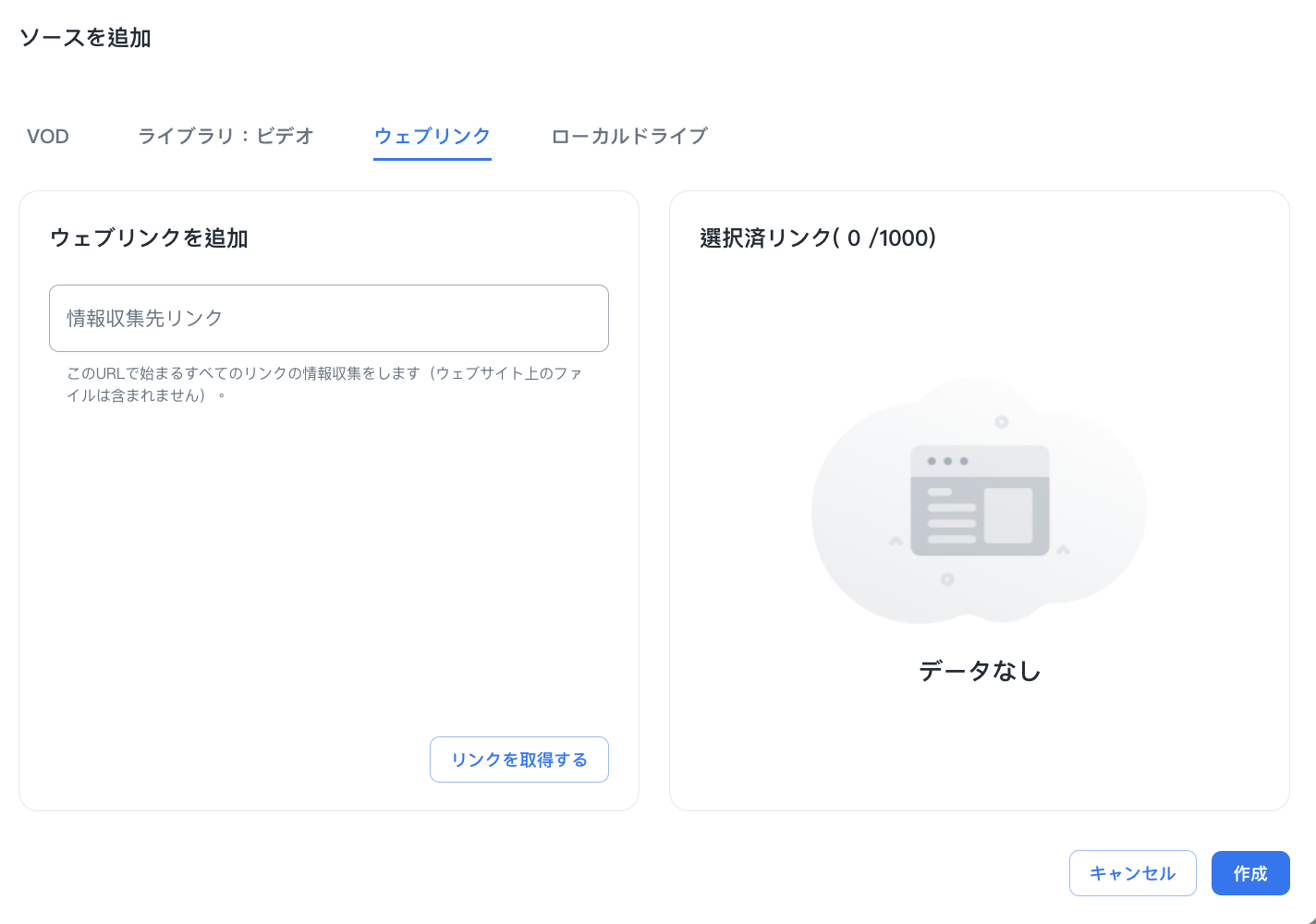Switch to the ローカルドライブ tab

pyautogui.click(x=628, y=137)
